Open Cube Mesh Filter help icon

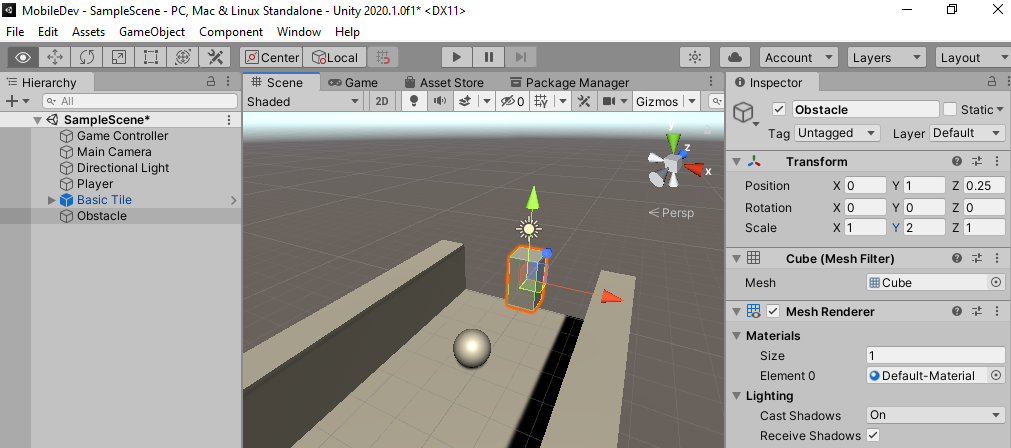point(957,258)
